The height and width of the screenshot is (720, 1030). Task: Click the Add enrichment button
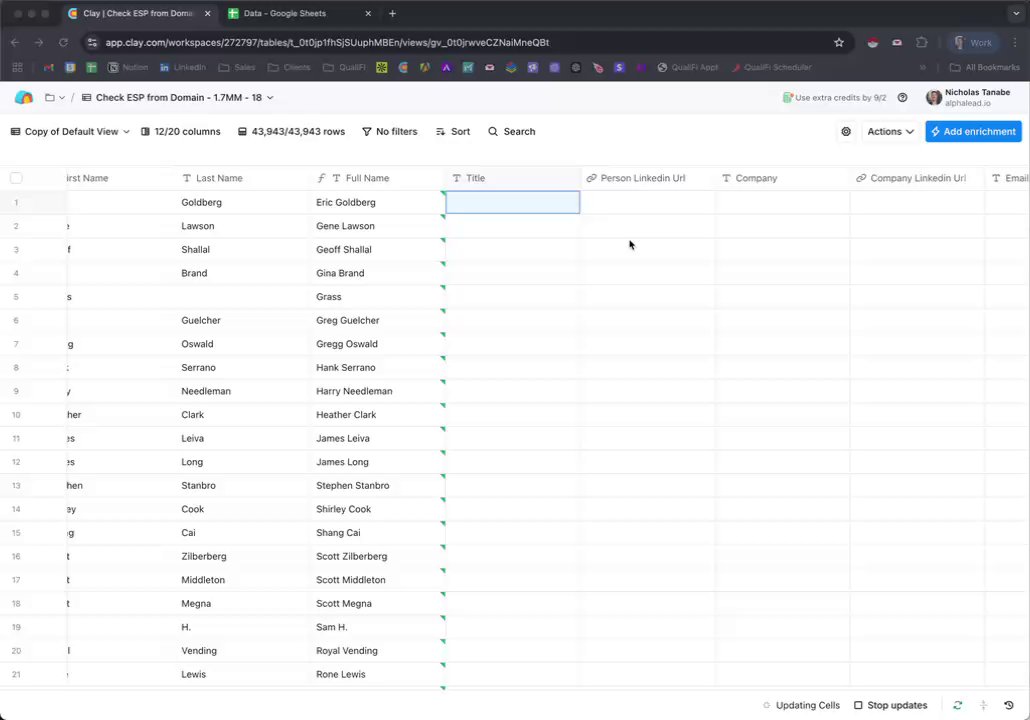[974, 131]
